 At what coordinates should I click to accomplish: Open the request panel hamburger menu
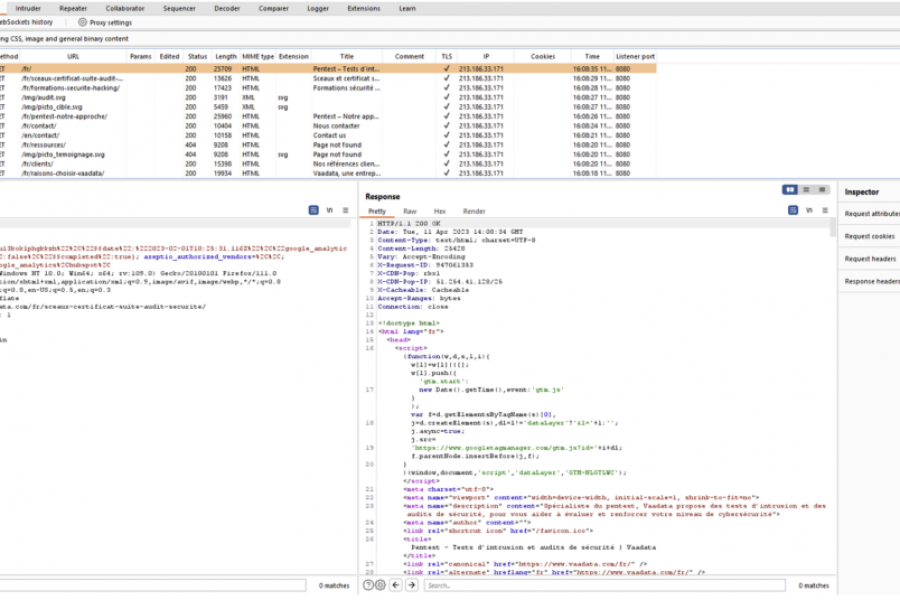click(x=345, y=211)
